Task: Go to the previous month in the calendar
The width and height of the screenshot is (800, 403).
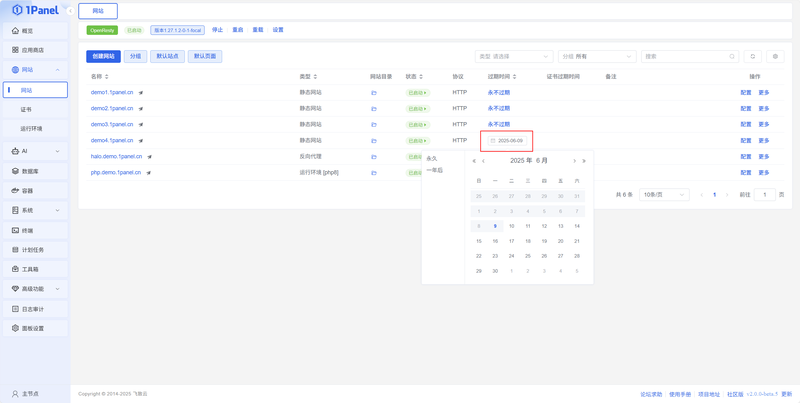Action: coord(483,161)
